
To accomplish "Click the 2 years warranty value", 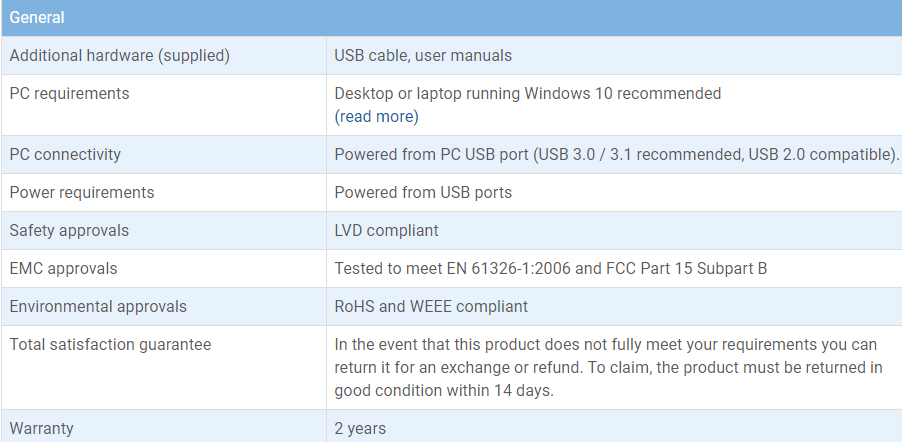I will [360, 428].
